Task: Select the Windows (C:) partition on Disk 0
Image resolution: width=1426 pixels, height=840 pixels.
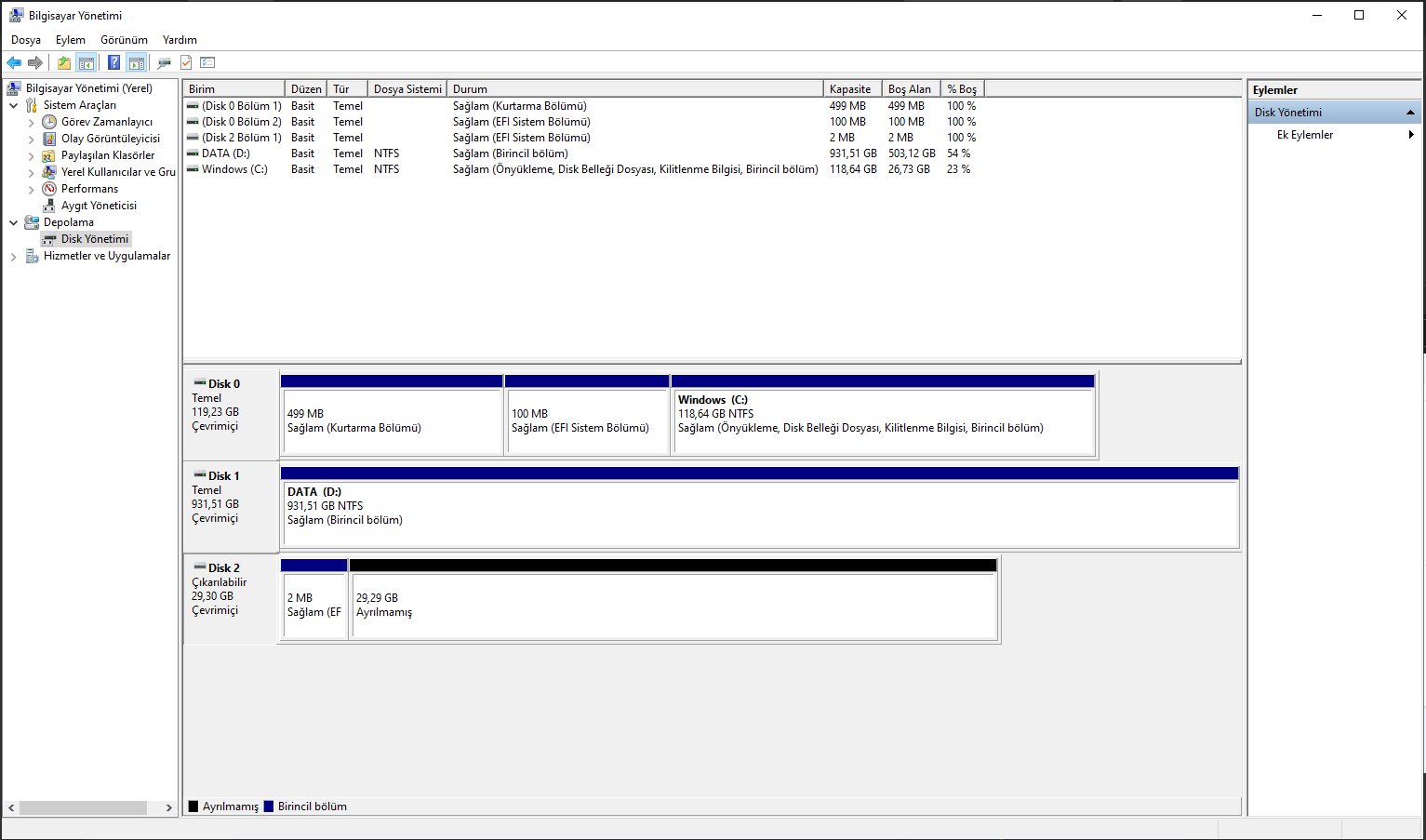Action: 883,415
